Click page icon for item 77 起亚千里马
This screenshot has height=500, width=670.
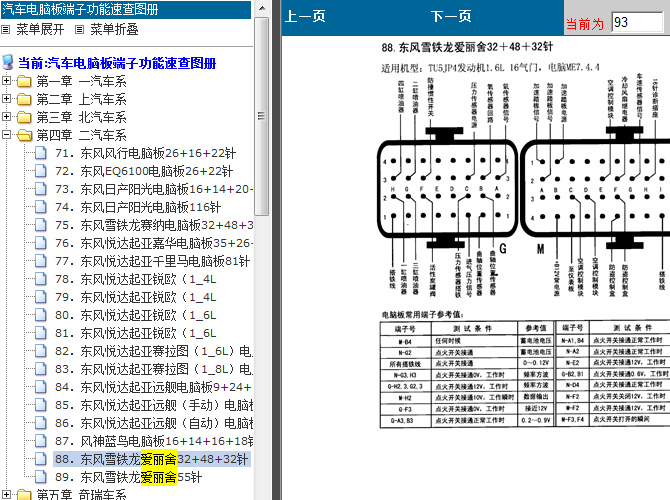41,261
